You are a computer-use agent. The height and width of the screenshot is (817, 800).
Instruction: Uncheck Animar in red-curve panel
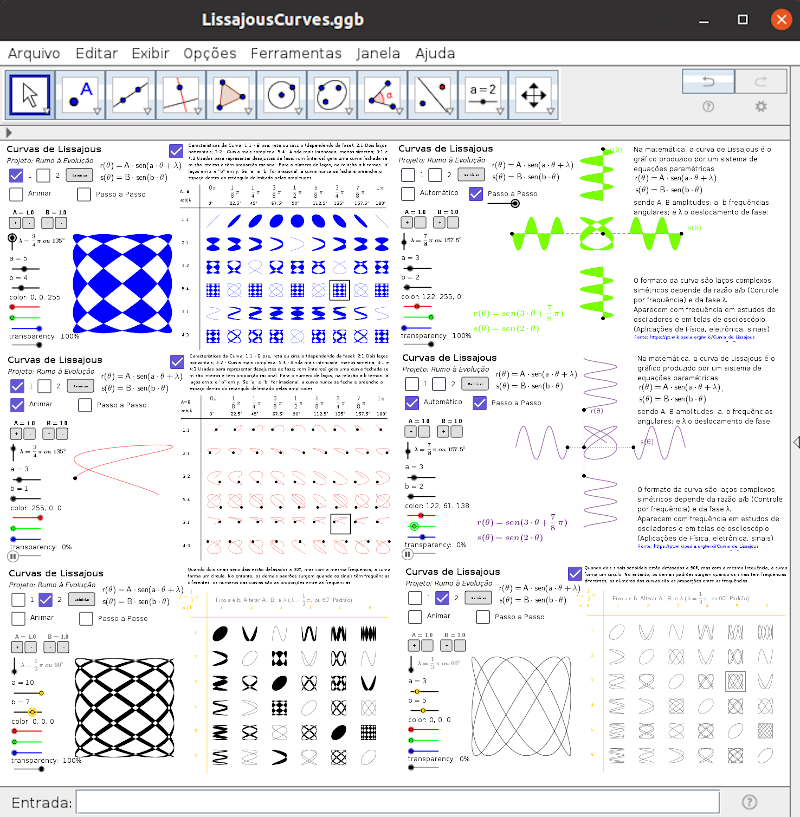point(17,404)
